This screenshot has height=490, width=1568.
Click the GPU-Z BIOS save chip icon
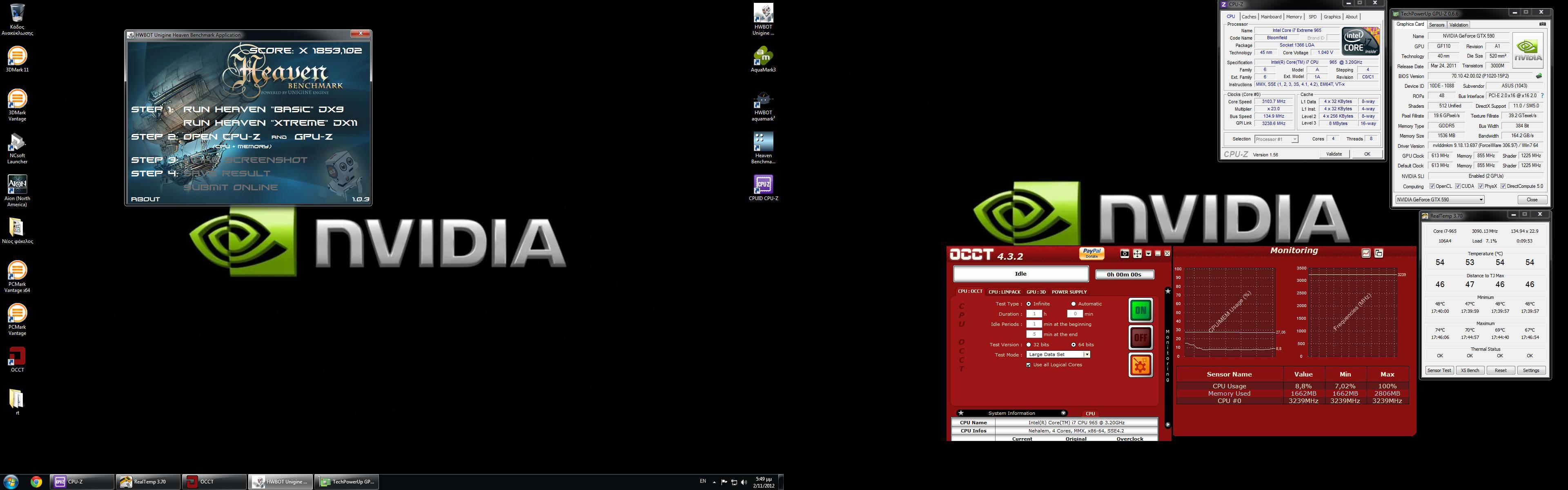1539,76
